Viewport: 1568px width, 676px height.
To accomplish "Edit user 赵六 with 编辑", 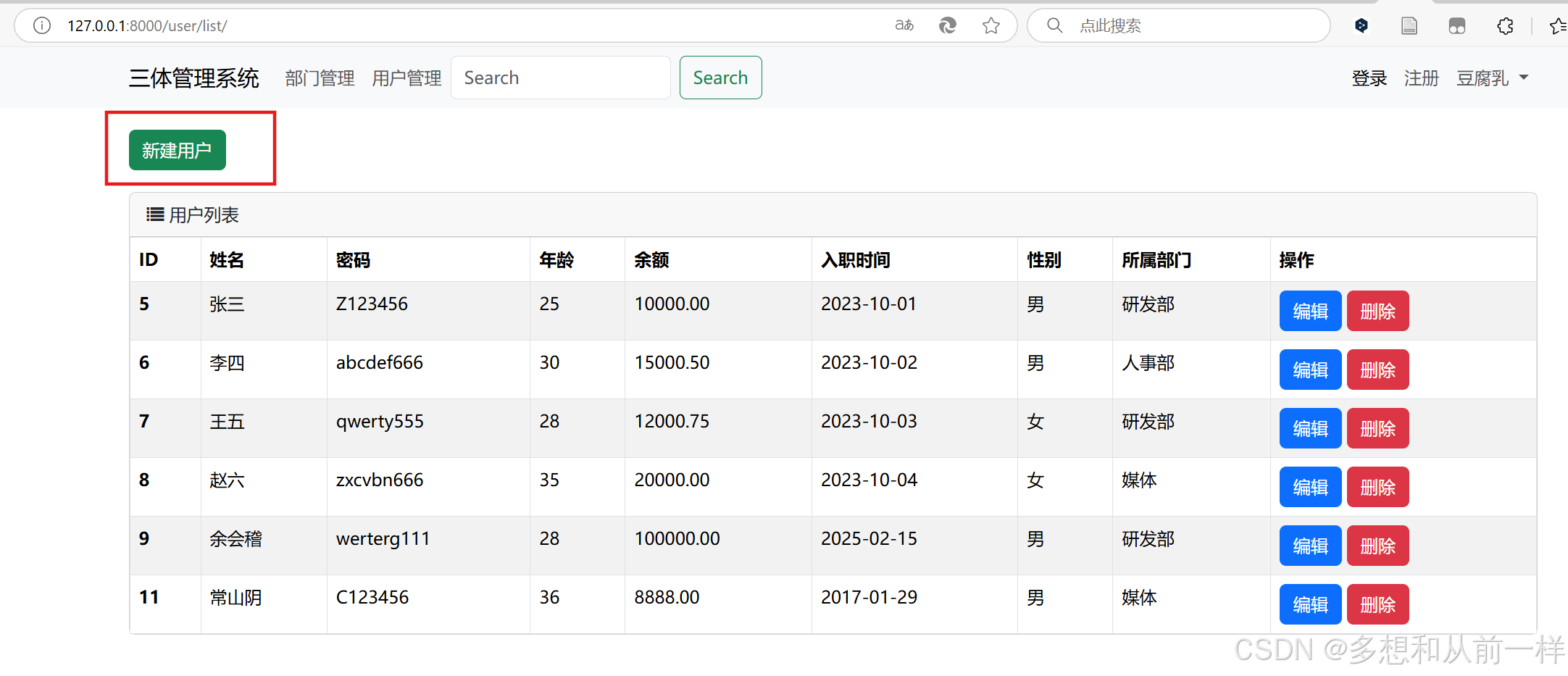I will click(x=1310, y=487).
